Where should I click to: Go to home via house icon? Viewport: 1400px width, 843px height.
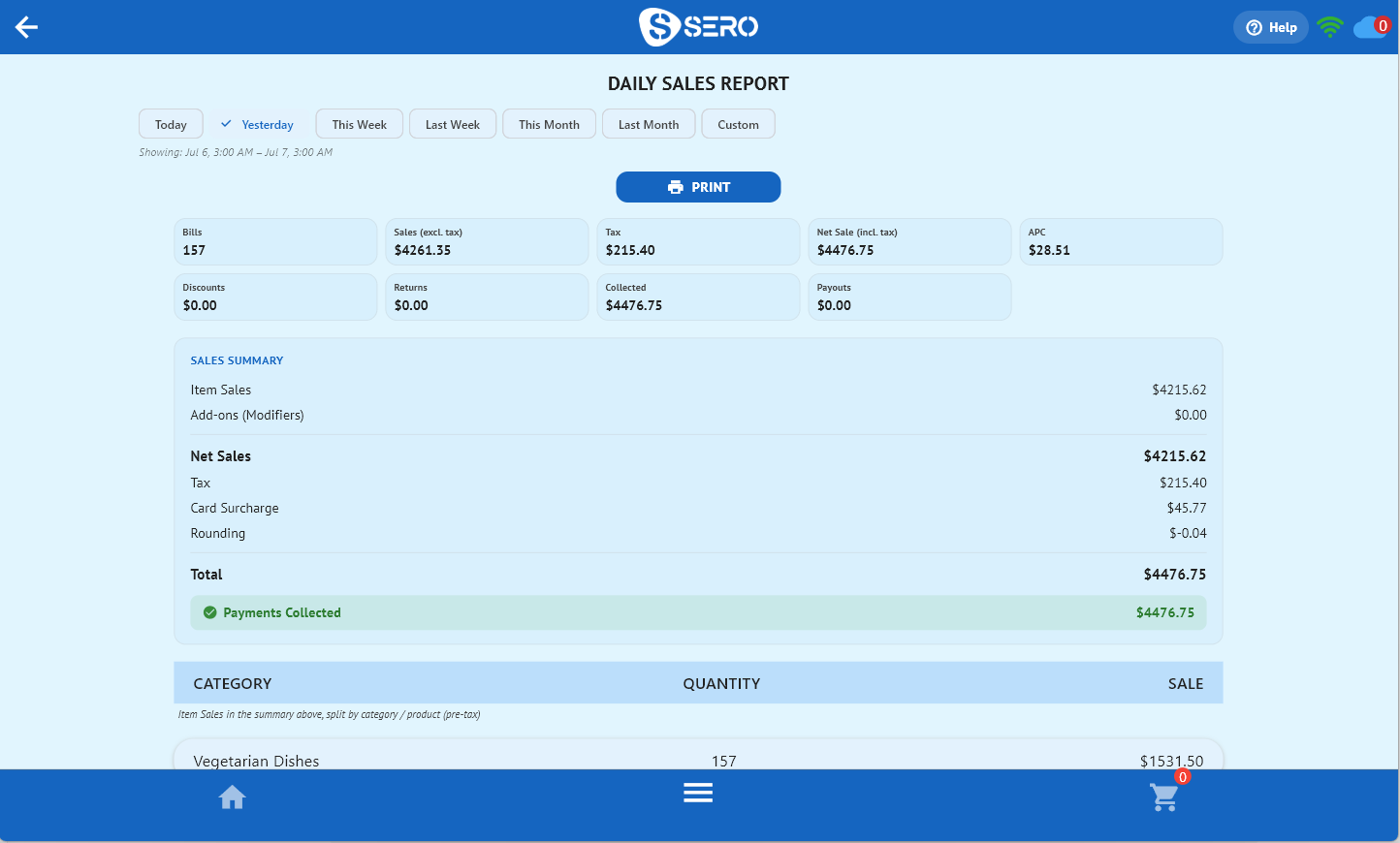tap(233, 797)
